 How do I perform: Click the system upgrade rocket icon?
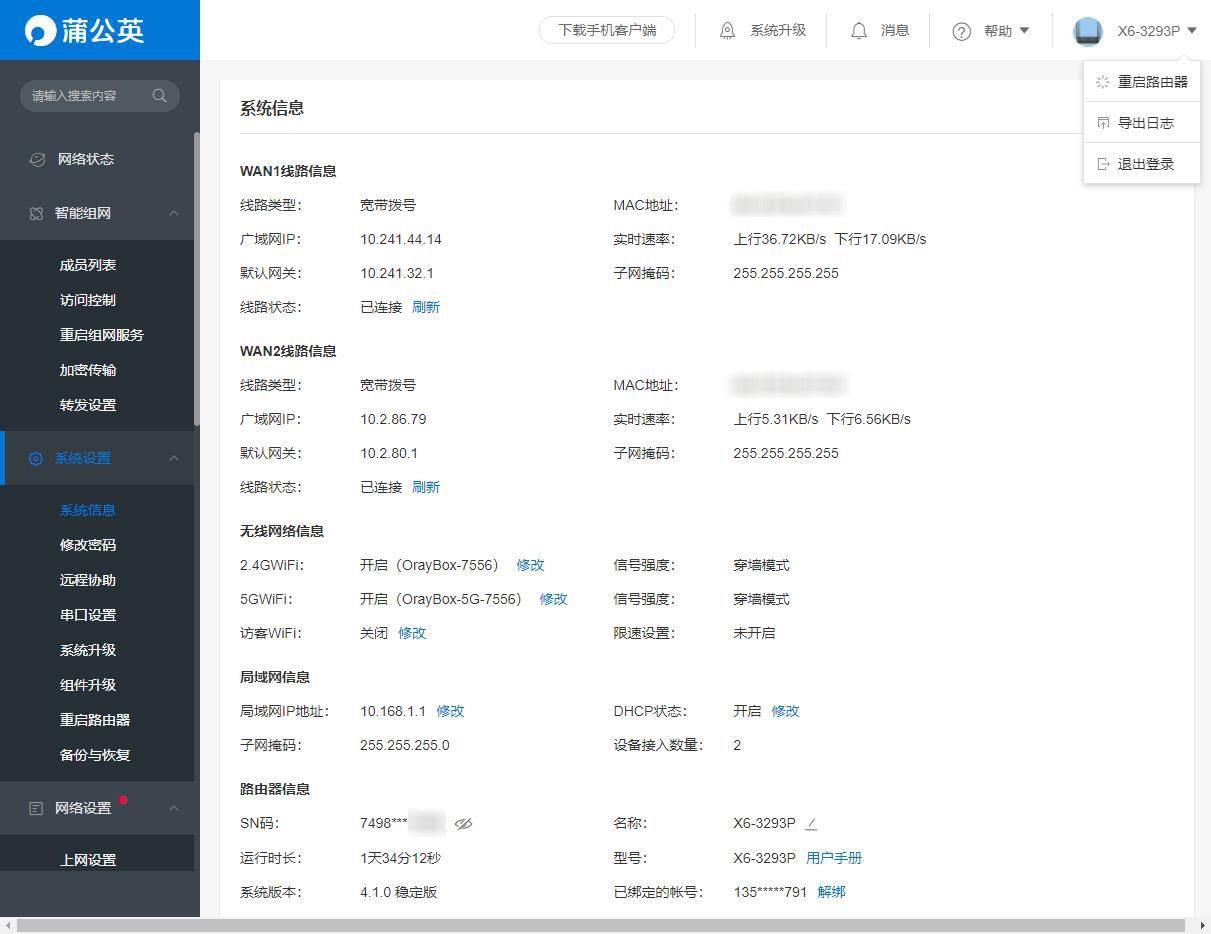[x=728, y=31]
